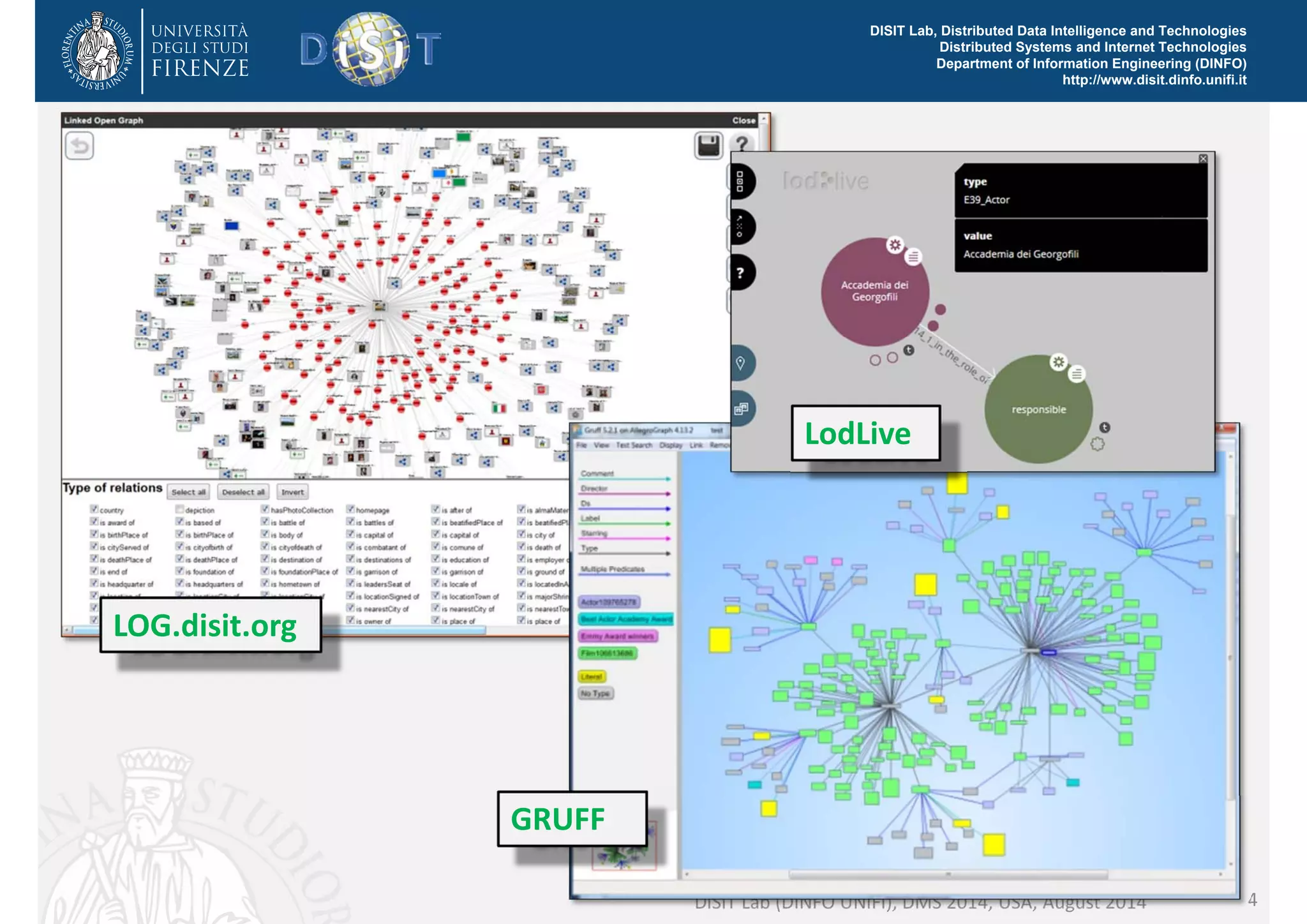
Task: Open the top black LodLive sidebar menu icon
Action: coord(741,181)
